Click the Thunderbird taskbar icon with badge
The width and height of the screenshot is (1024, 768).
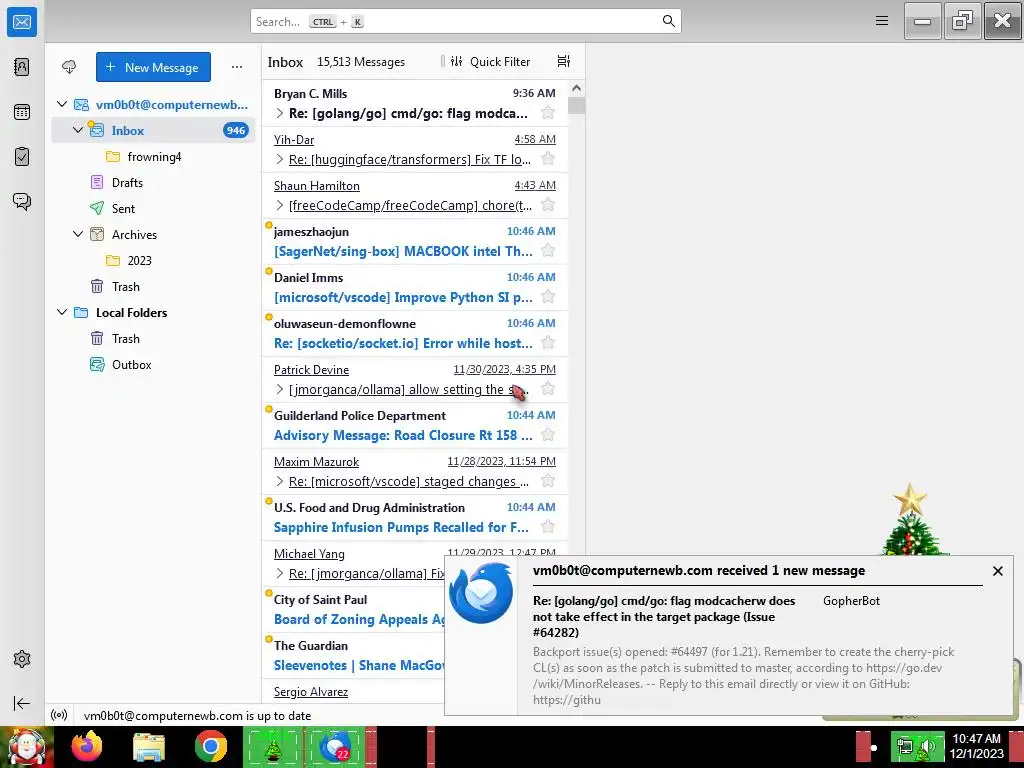334,746
